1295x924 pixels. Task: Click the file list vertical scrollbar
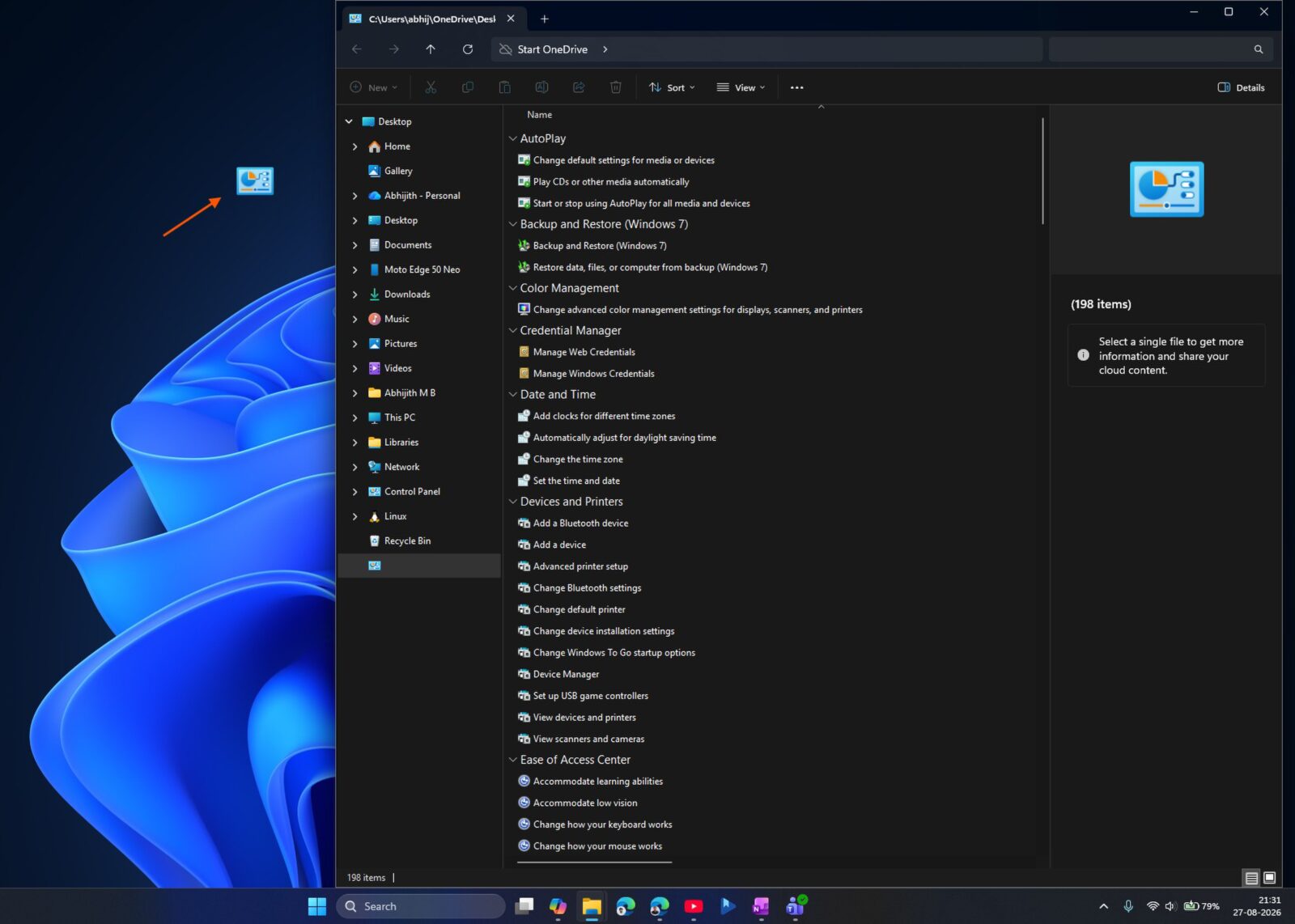1042,172
